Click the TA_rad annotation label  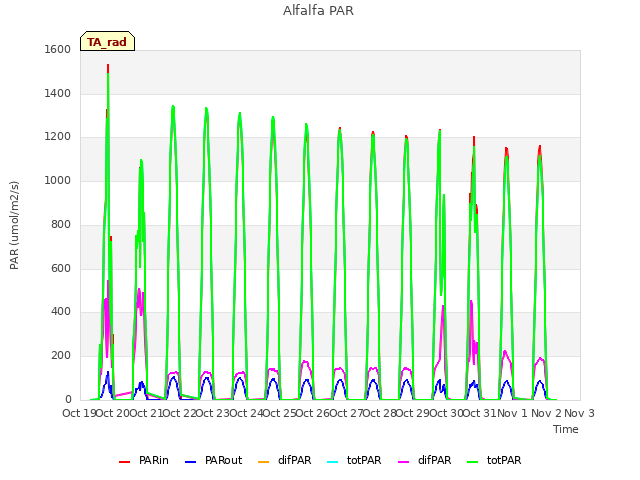107,42
